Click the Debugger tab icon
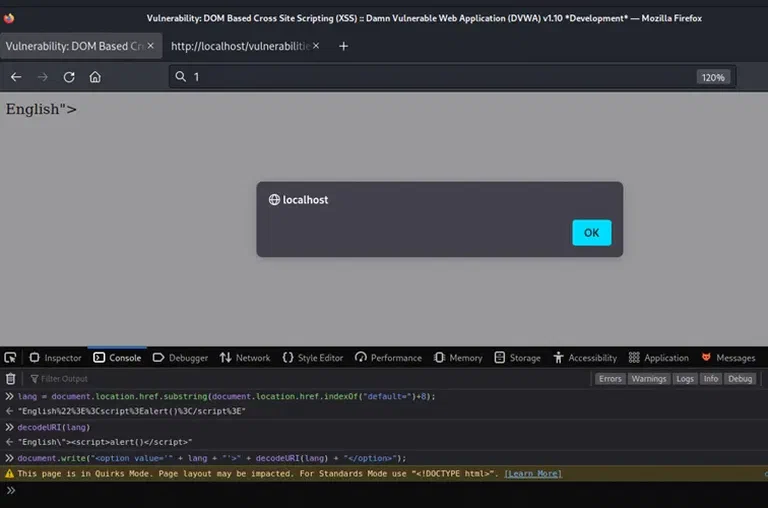Screen dimensions: 768x508 158,358
